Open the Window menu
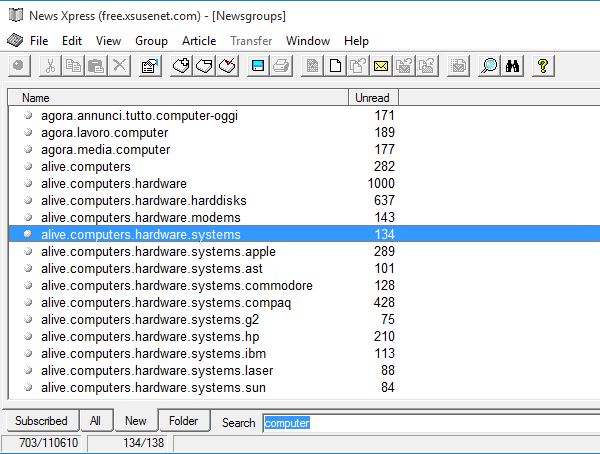Viewport: 600px width, 454px height. (x=308, y=41)
